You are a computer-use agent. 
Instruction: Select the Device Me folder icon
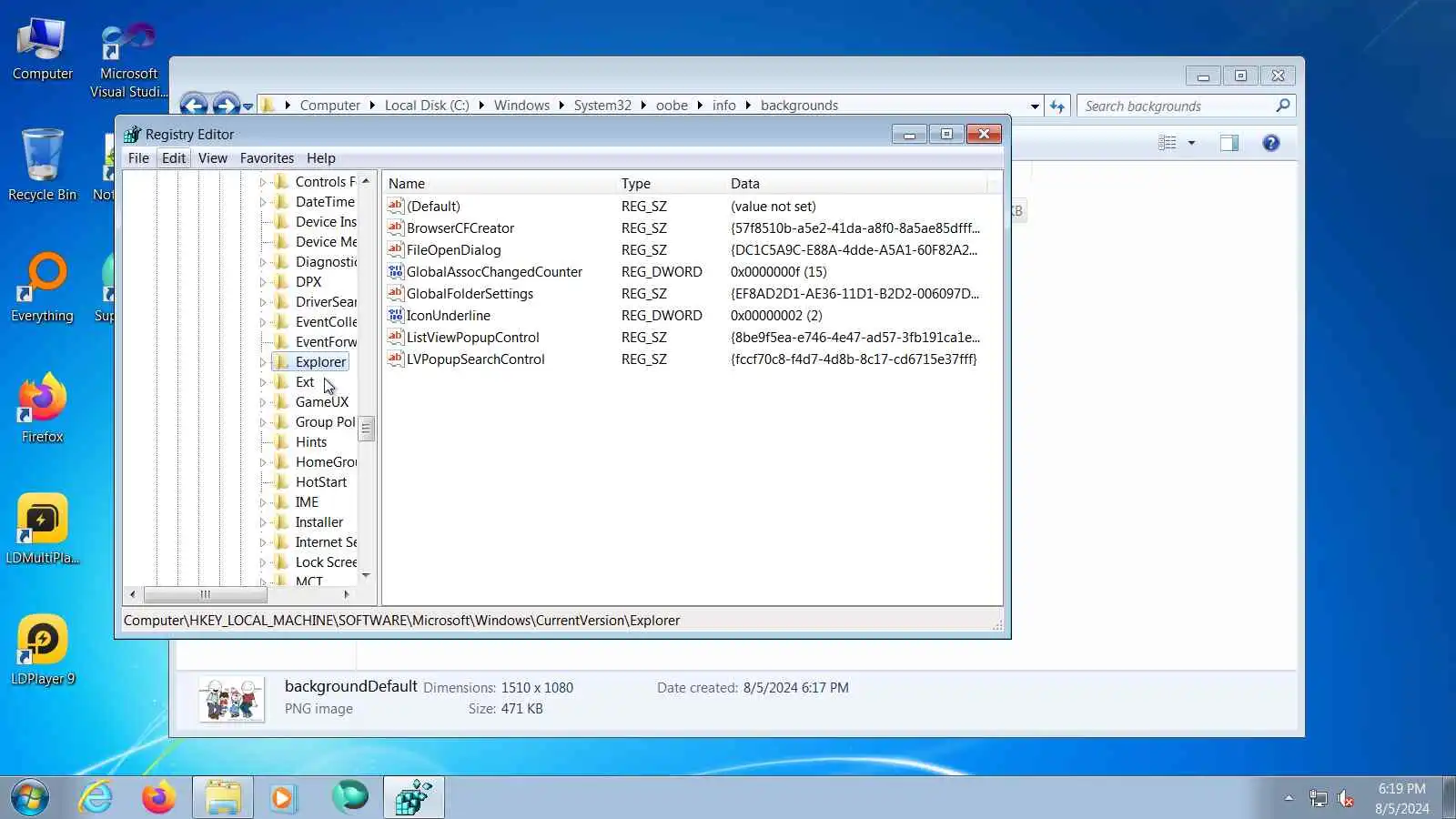click(x=281, y=242)
